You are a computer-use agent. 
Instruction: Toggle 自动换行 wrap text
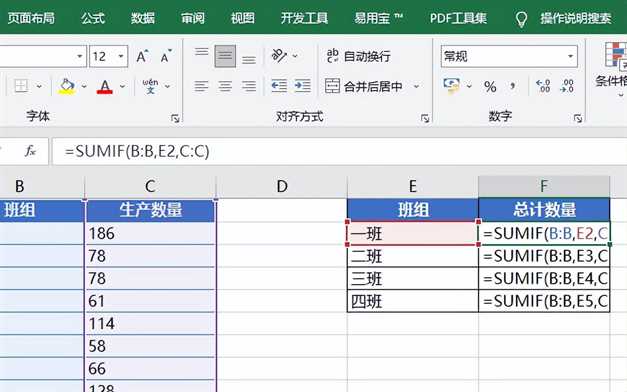pyautogui.click(x=358, y=56)
